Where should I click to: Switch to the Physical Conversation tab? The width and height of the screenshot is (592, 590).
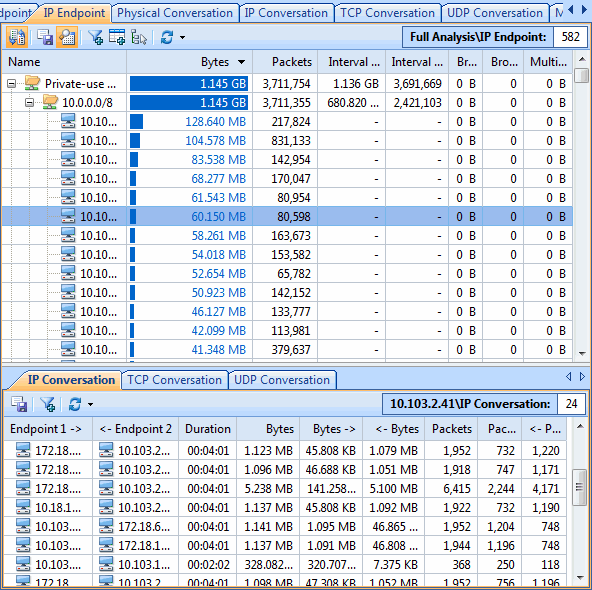pos(175,13)
